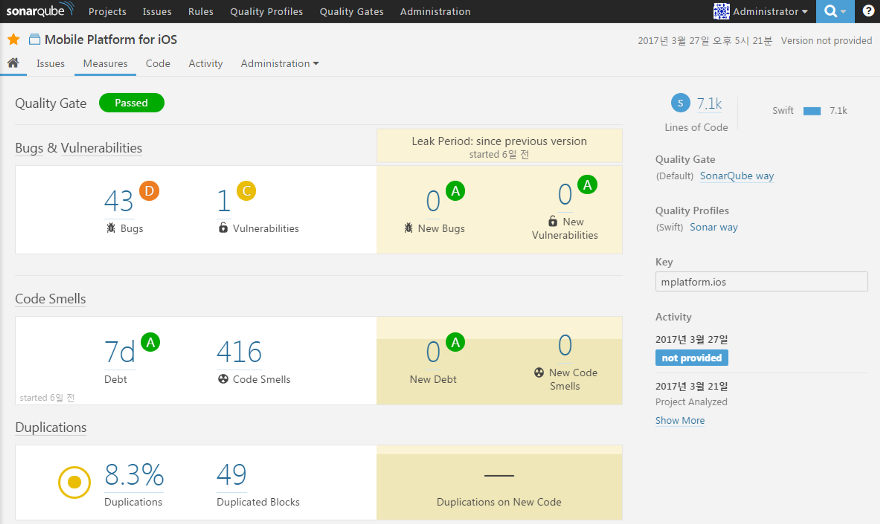Viewport: 880px width, 524px height.
Task: Click the C rating badge for Vulnerabilities
Action: pyautogui.click(x=246, y=191)
